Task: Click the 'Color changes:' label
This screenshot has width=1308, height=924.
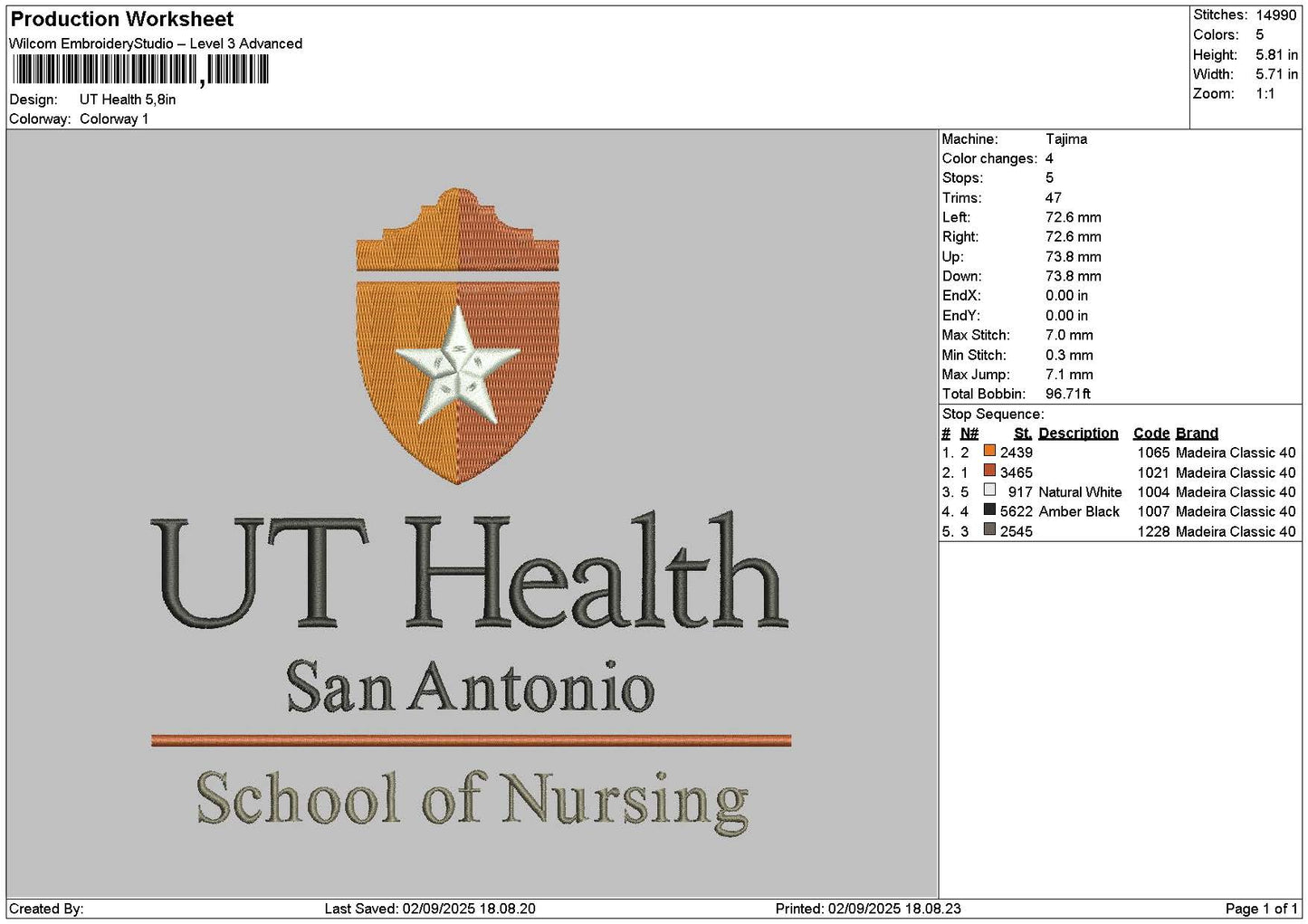Action: click(x=989, y=158)
